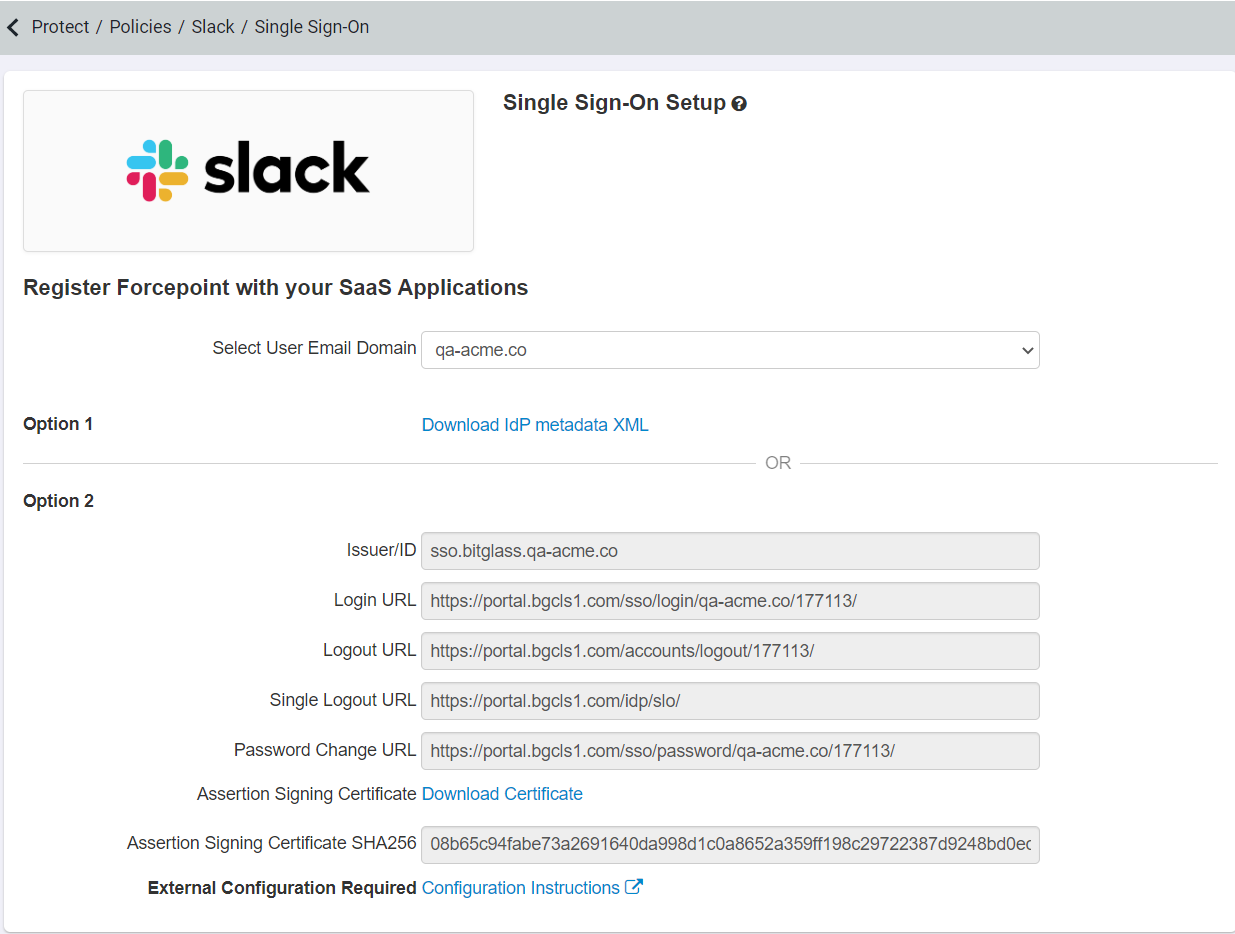Click the Slack breadcrumb entry
Image resolution: width=1235 pixels, height=934 pixels.
[x=213, y=27]
